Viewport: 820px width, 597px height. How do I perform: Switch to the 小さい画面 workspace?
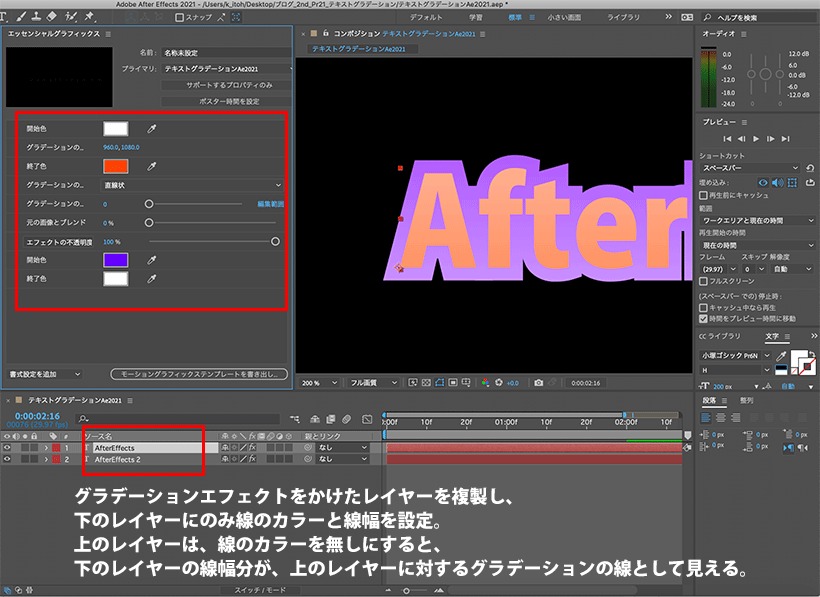564,17
